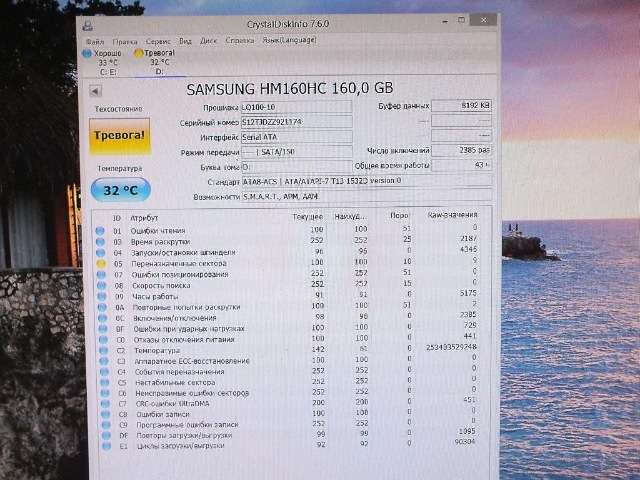Open the Диск menu
640x480 pixels.
[x=209, y=41]
